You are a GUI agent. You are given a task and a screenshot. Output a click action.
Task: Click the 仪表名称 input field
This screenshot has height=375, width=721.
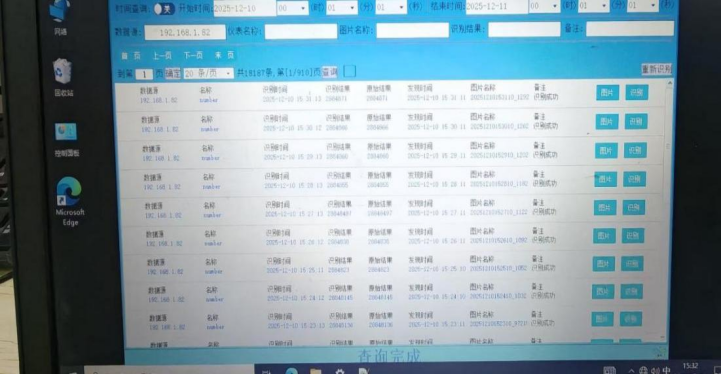pos(301,31)
